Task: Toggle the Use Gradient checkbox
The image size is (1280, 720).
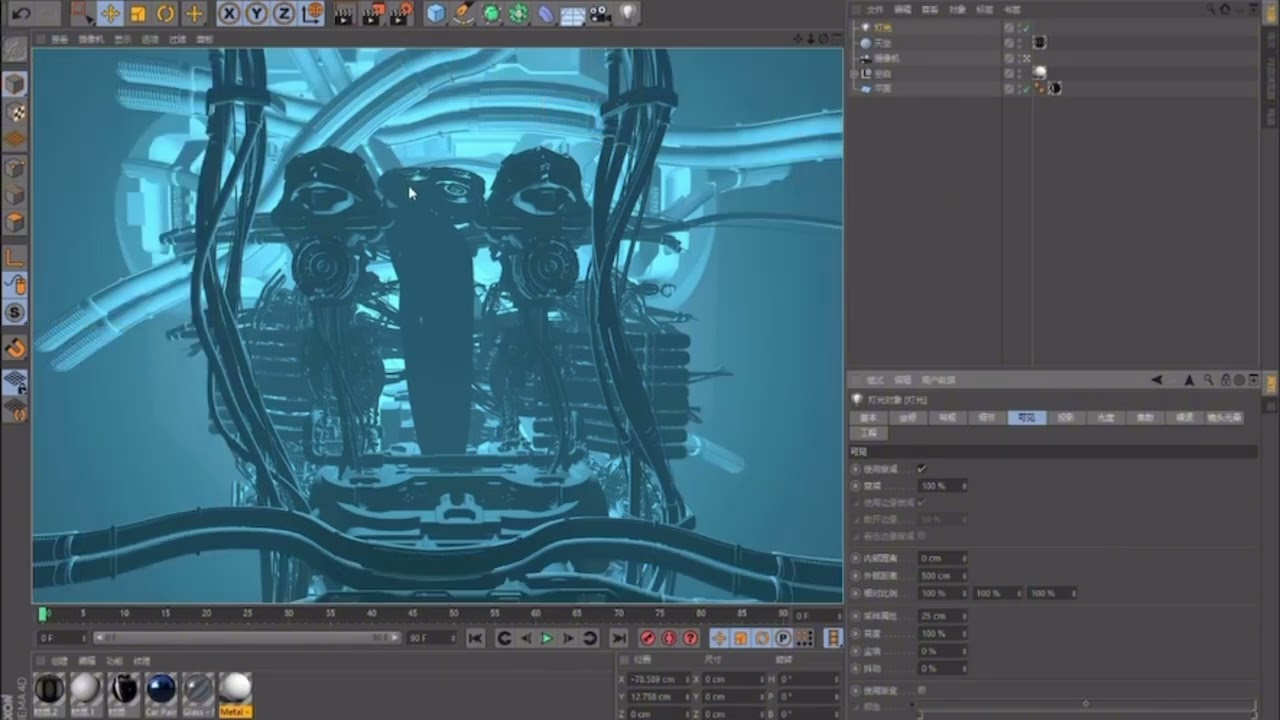Action: 921,690
